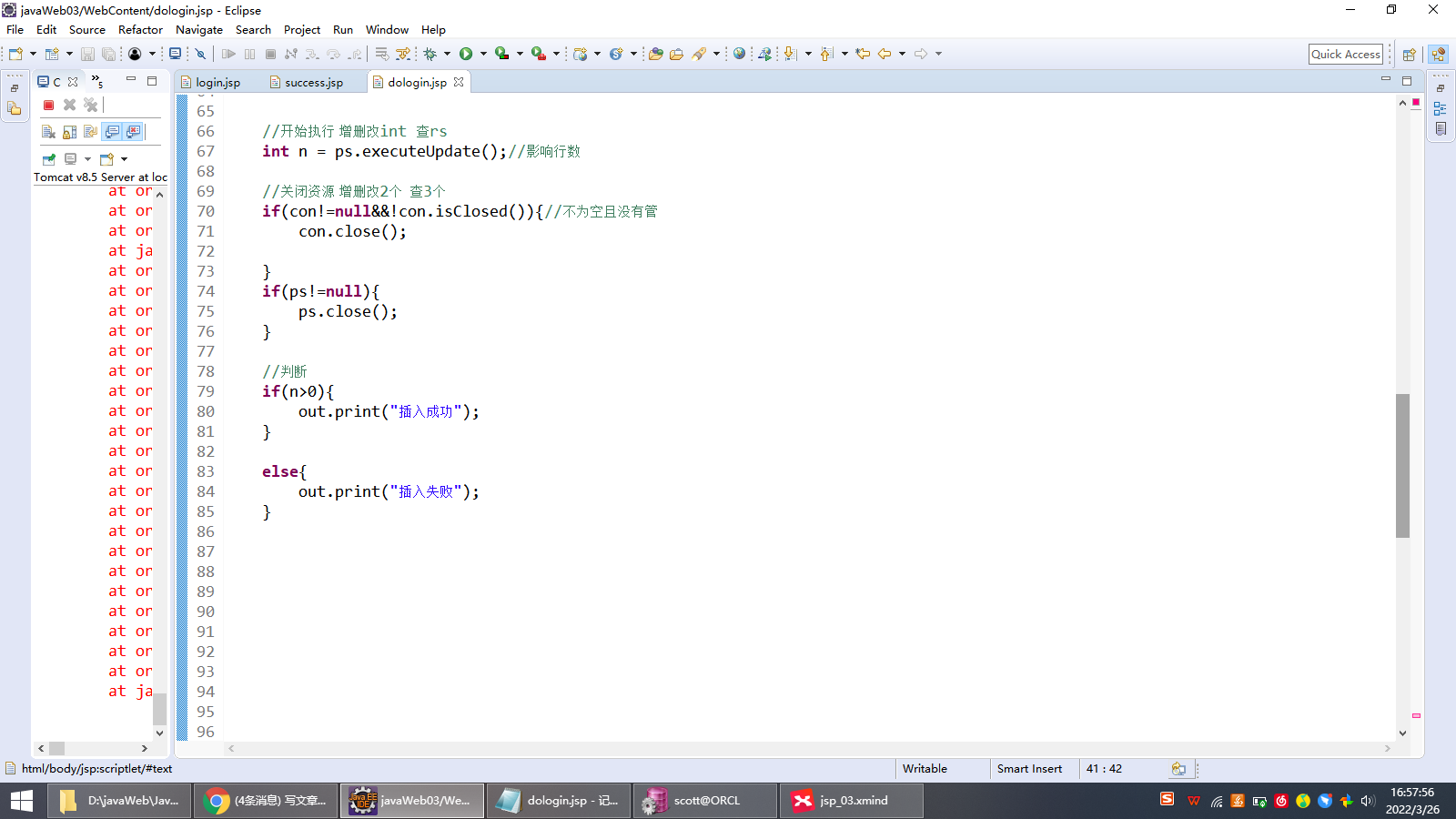The image size is (1456, 819).
Task: Click the Previous Annotation up-arrow icon
Action: coord(826,54)
